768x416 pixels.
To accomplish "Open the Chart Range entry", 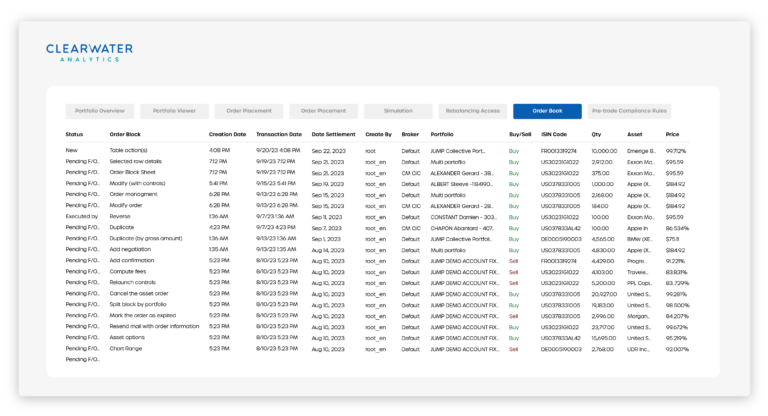I will (127, 348).
